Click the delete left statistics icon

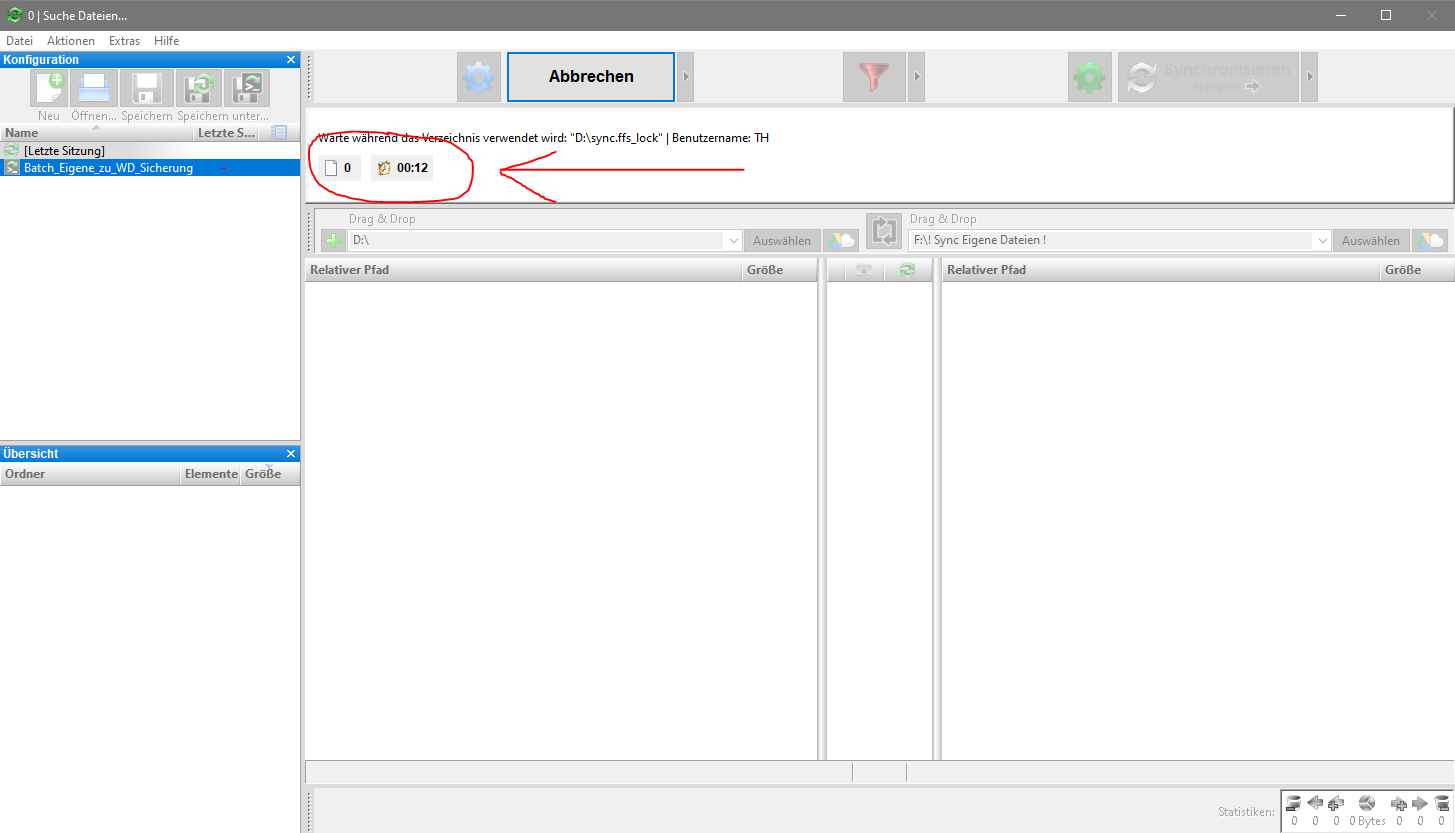point(1293,802)
